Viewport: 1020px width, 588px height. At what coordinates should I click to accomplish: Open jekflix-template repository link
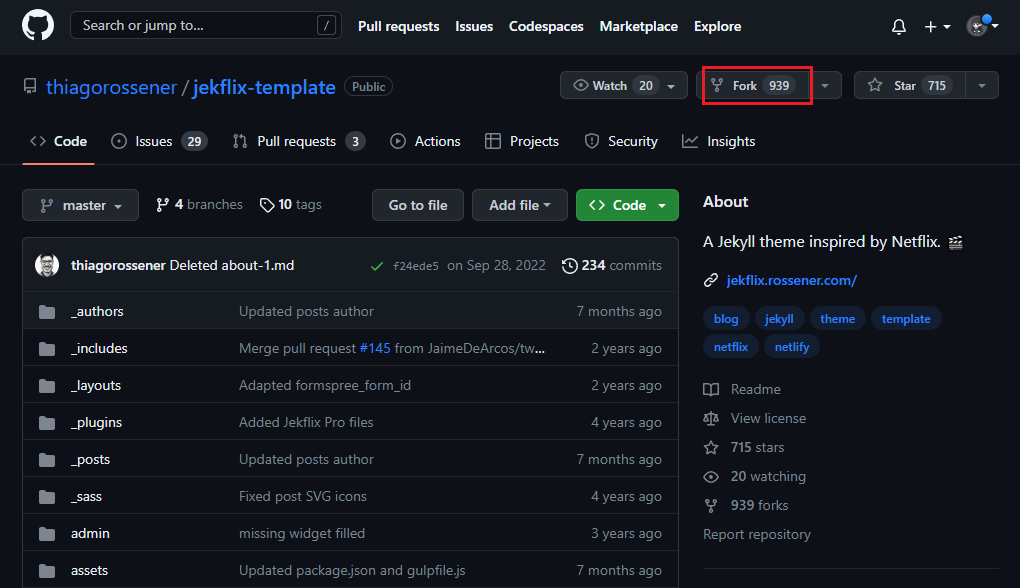click(x=264, y=87)
